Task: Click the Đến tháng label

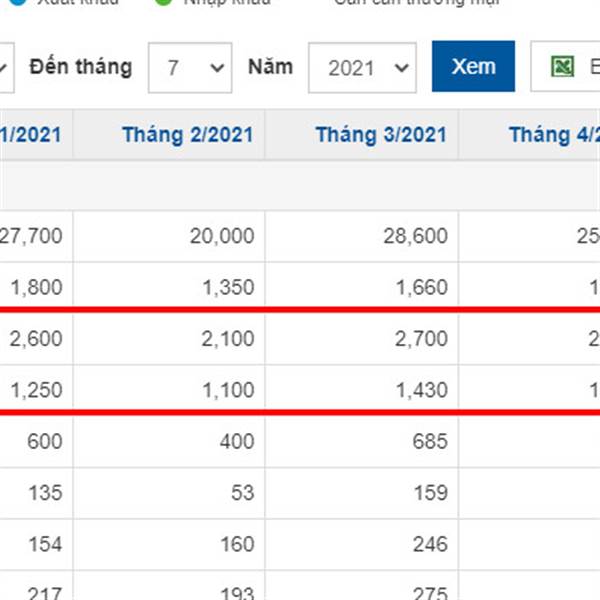Action: [81, 67]
